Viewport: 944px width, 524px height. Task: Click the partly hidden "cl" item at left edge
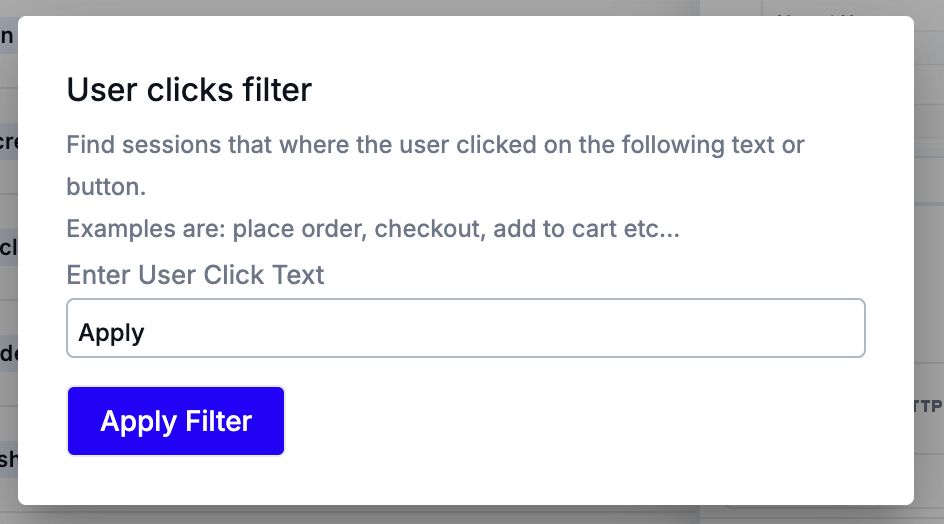coord(8,247)
